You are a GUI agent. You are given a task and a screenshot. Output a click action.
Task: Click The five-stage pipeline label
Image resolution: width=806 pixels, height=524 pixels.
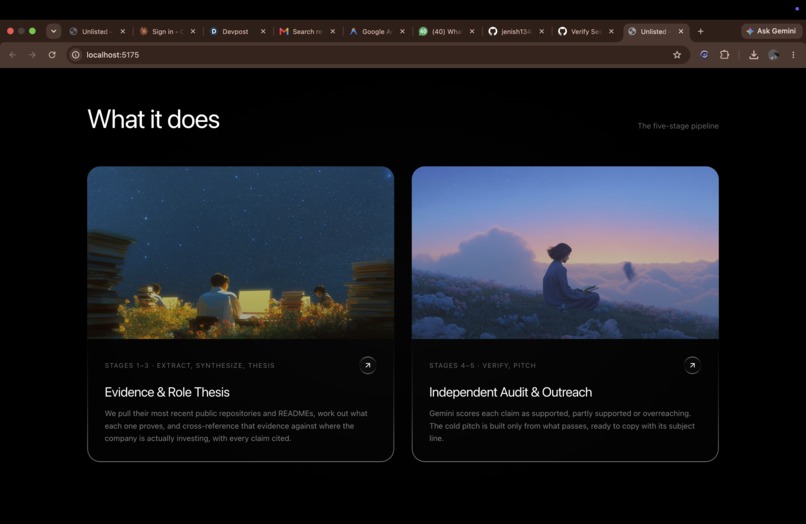[x=678, y=126]
